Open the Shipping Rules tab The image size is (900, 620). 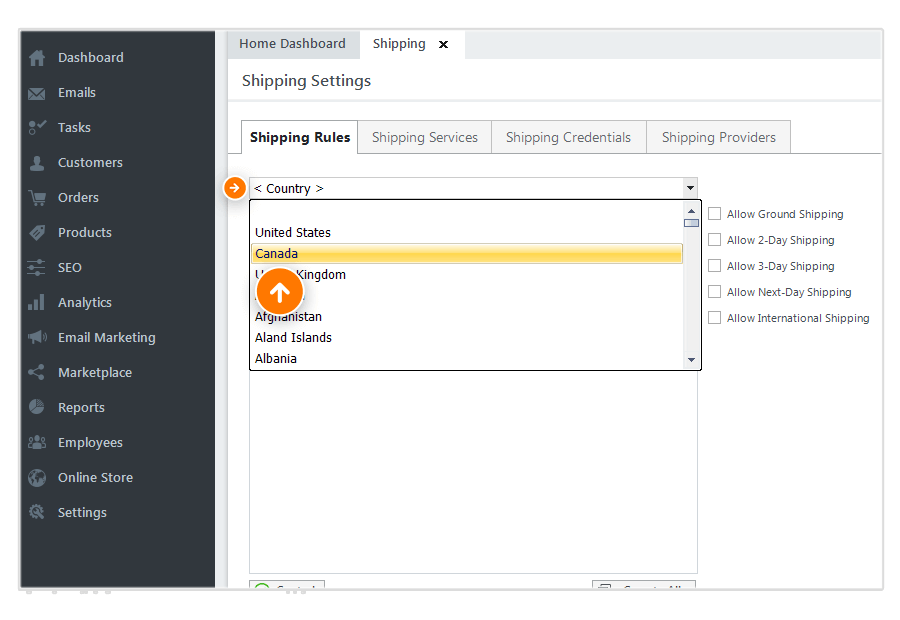point(300,137)
